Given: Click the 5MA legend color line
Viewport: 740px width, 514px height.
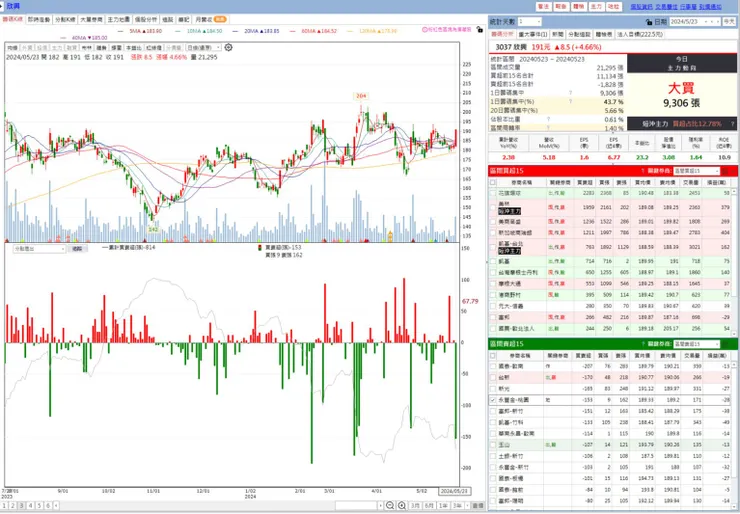Looking at the screenshot, I should point(120,31).
